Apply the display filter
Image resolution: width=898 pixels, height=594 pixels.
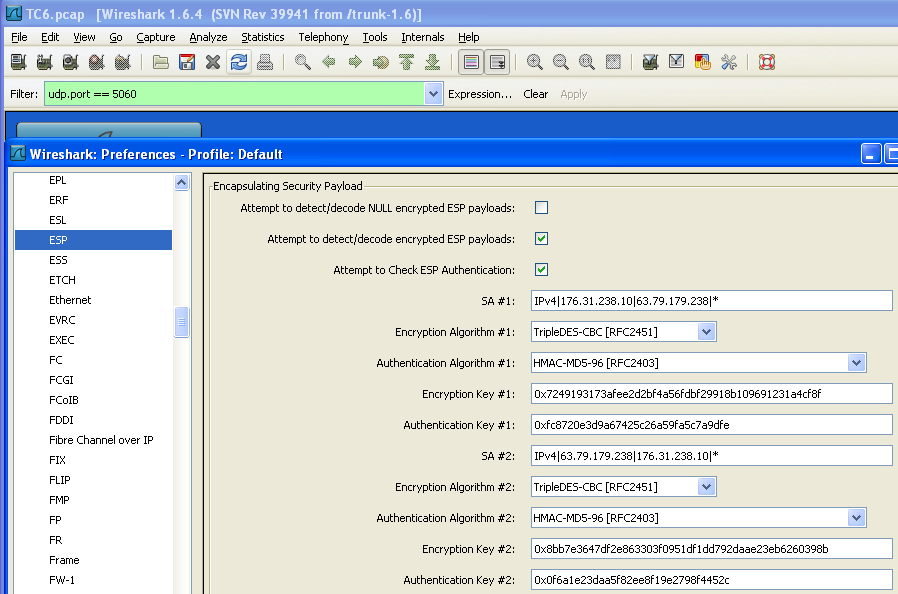(x=574, y=94)
